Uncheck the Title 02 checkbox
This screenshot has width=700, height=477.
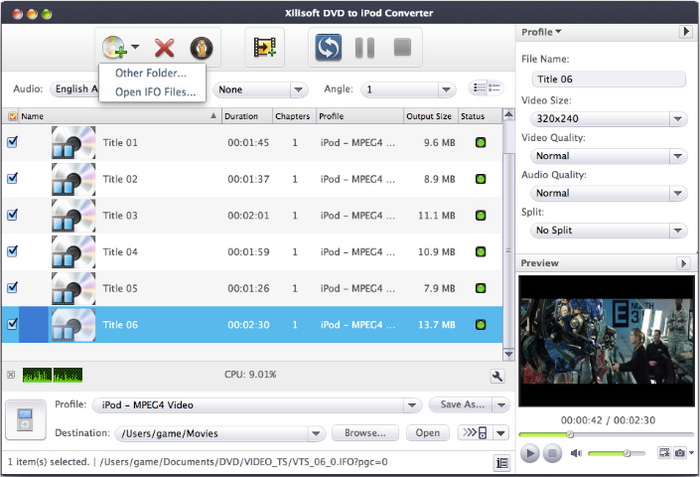point(12,179)
